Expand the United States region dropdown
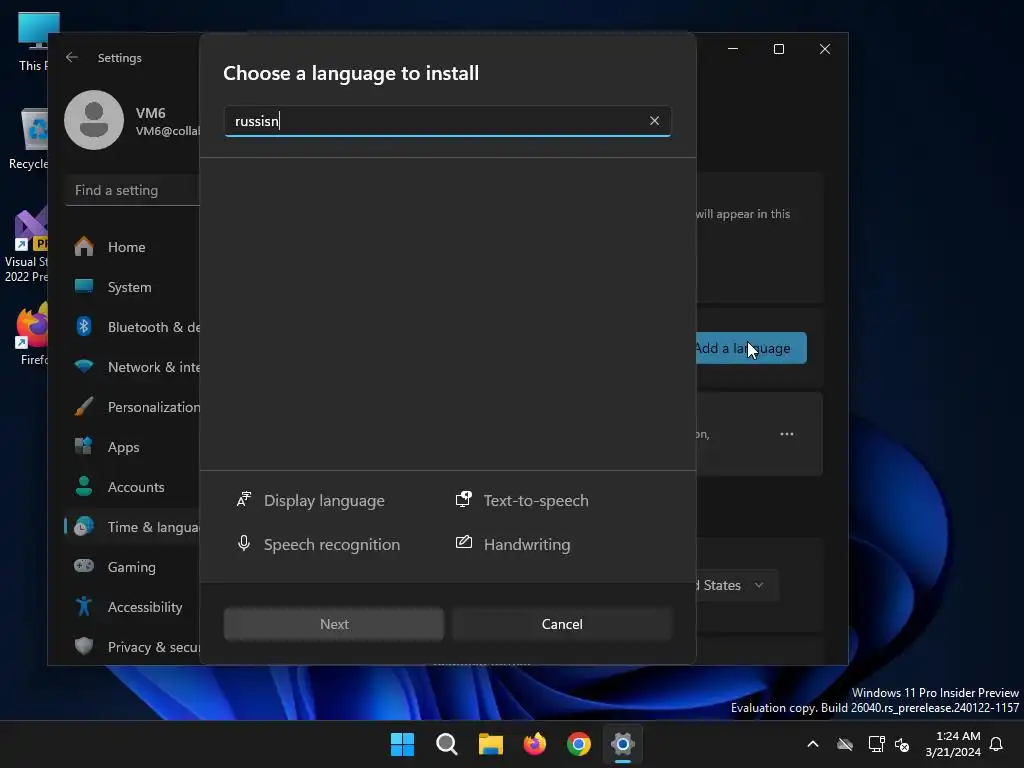1024x768 pixels. tap(737, 585)
